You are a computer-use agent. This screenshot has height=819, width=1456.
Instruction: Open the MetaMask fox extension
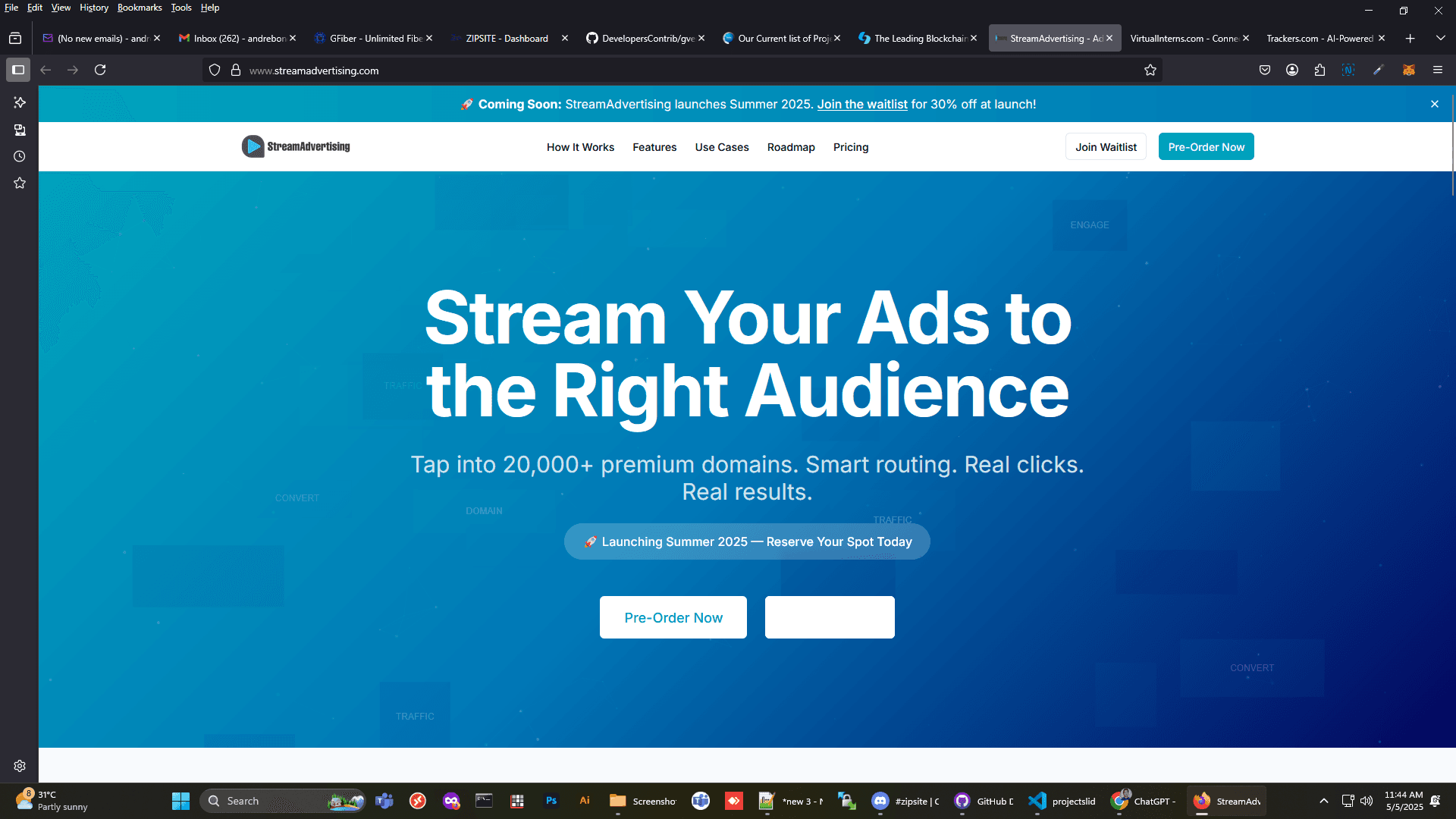[1409, 70]
